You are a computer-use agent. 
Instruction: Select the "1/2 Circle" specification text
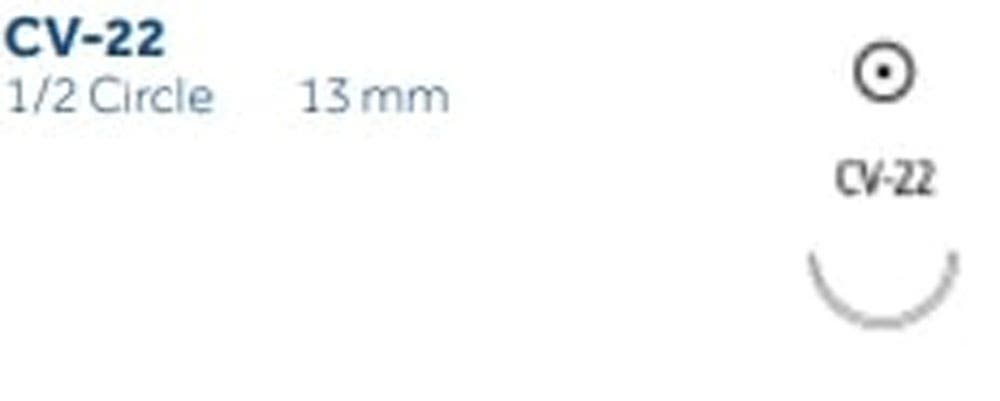pyautogui.click(x=108, y=97)
